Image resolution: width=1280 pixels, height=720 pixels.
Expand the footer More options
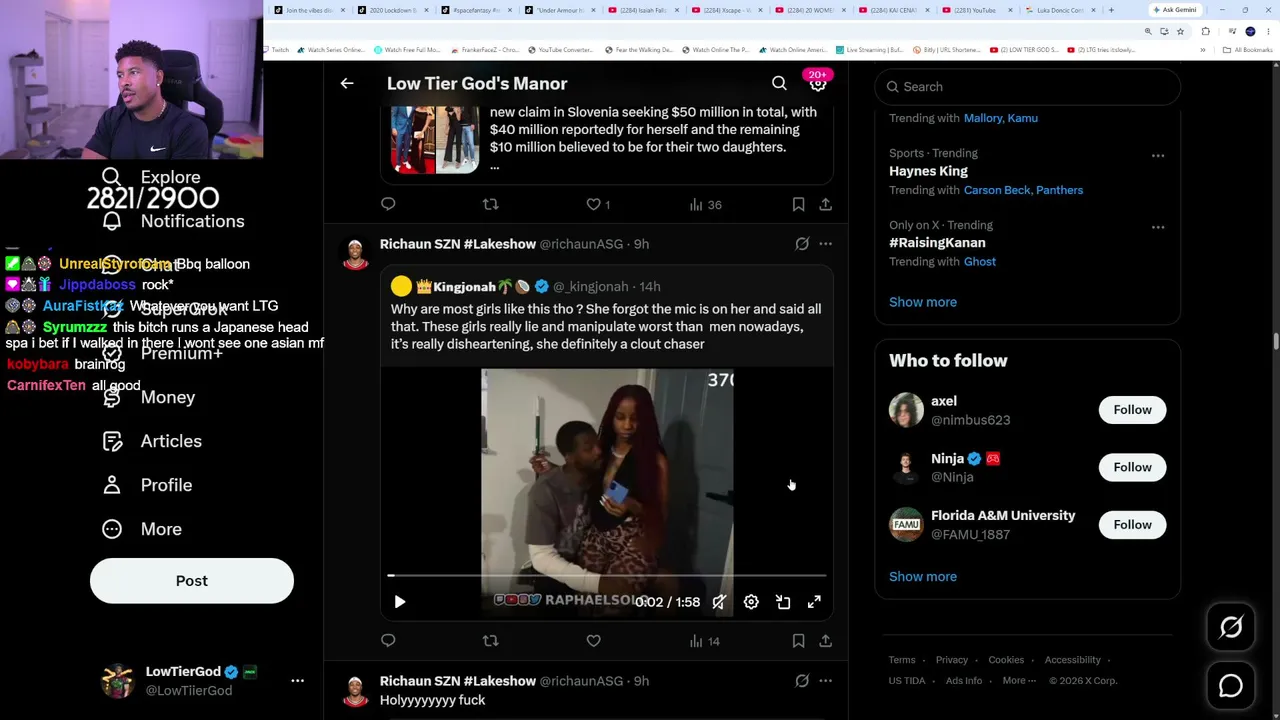[x=1019, y=681]
